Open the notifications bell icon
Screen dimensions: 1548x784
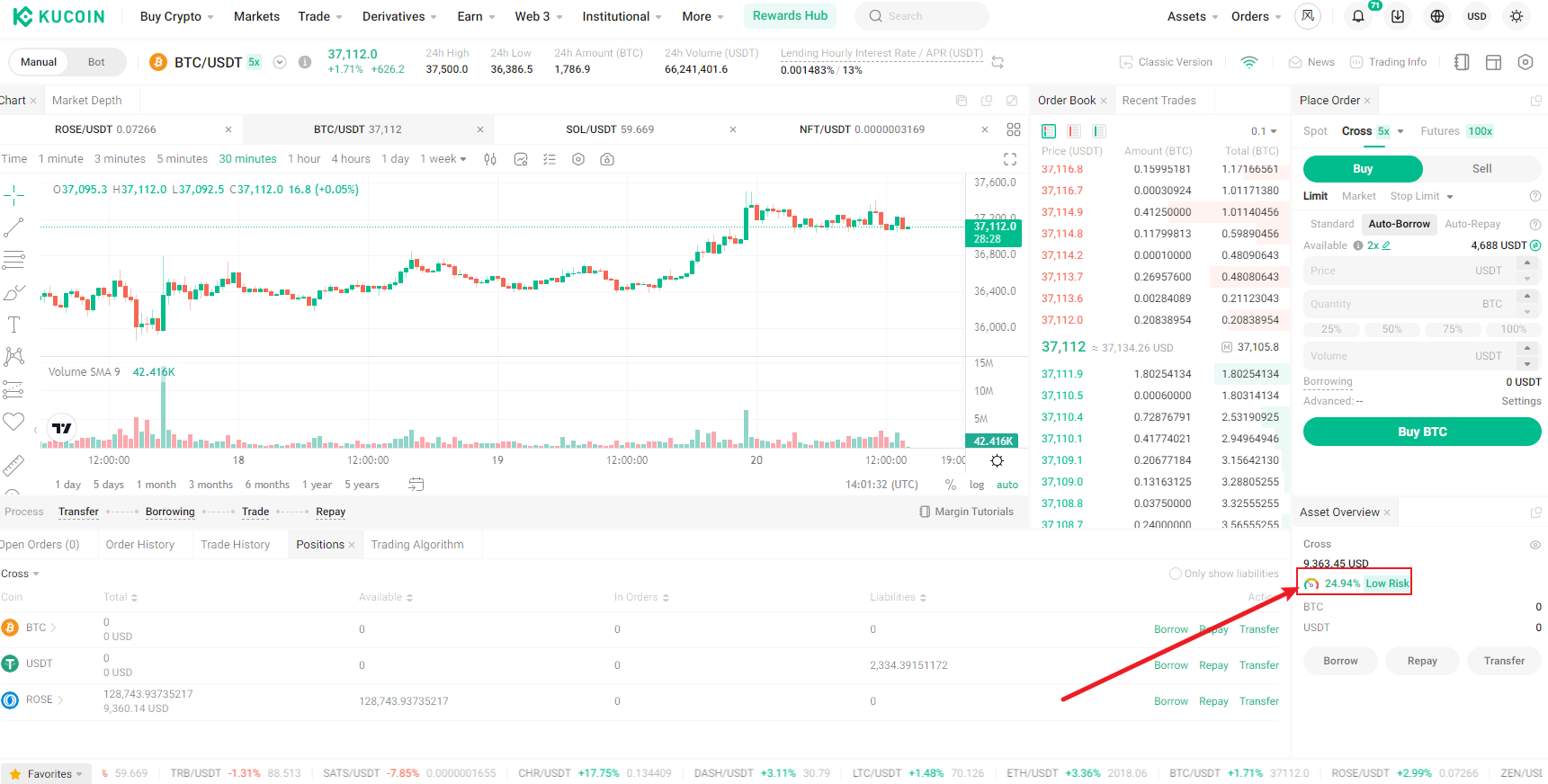(x=1358, y=16)
